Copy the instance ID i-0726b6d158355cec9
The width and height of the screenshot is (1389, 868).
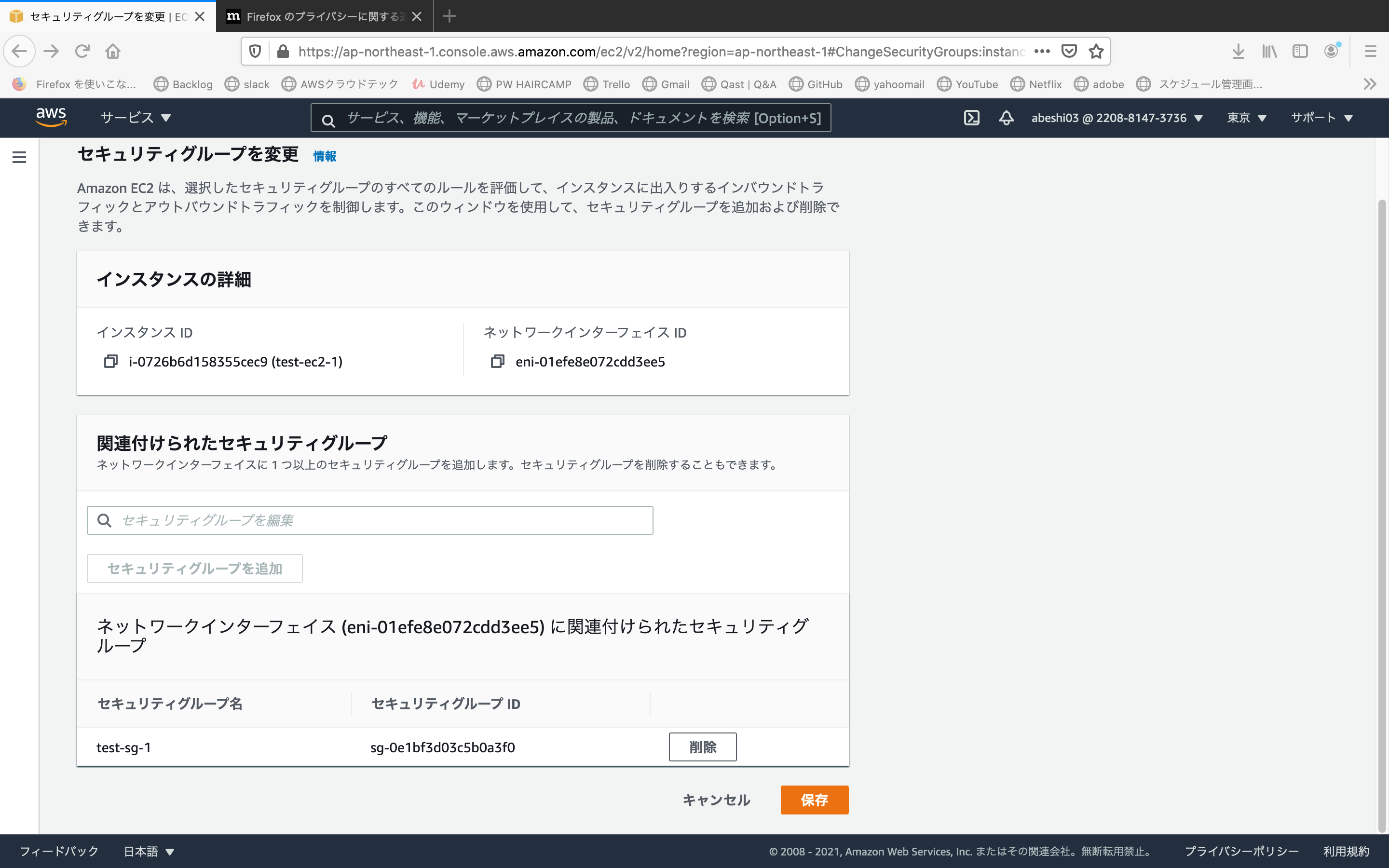point(110,362)
